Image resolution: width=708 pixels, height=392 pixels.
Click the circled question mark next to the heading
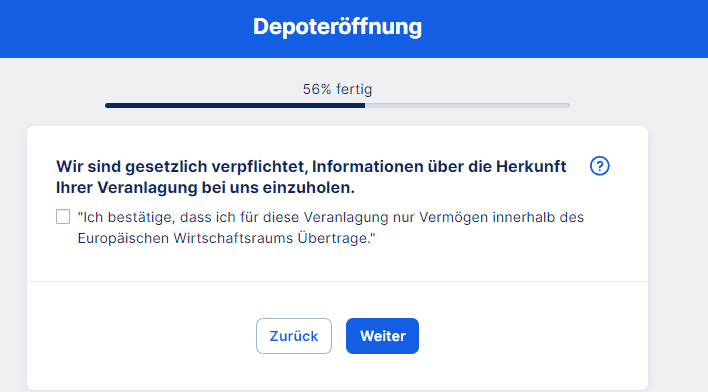tap(600, 166)
